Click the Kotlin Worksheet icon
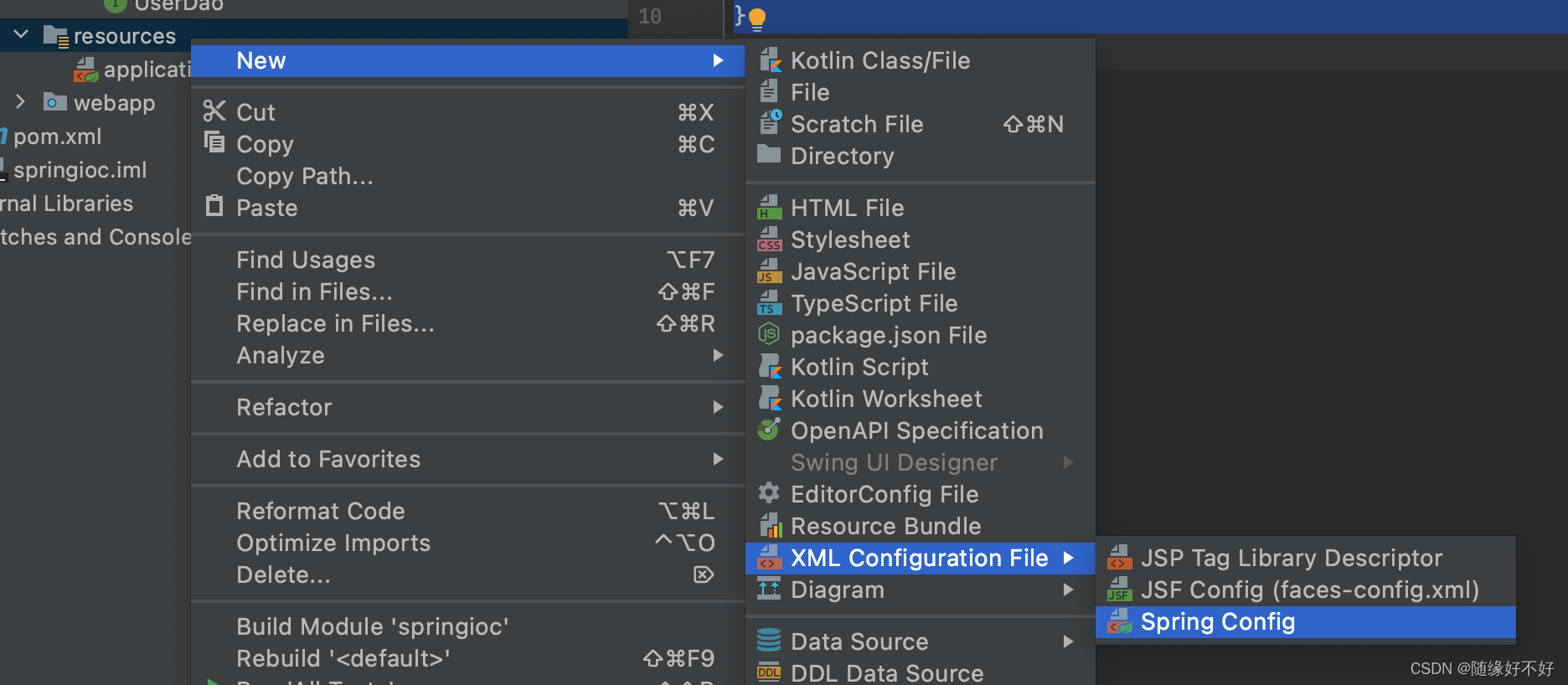Viewport: 1568px width, 685px height. click(x=769, y=398)
